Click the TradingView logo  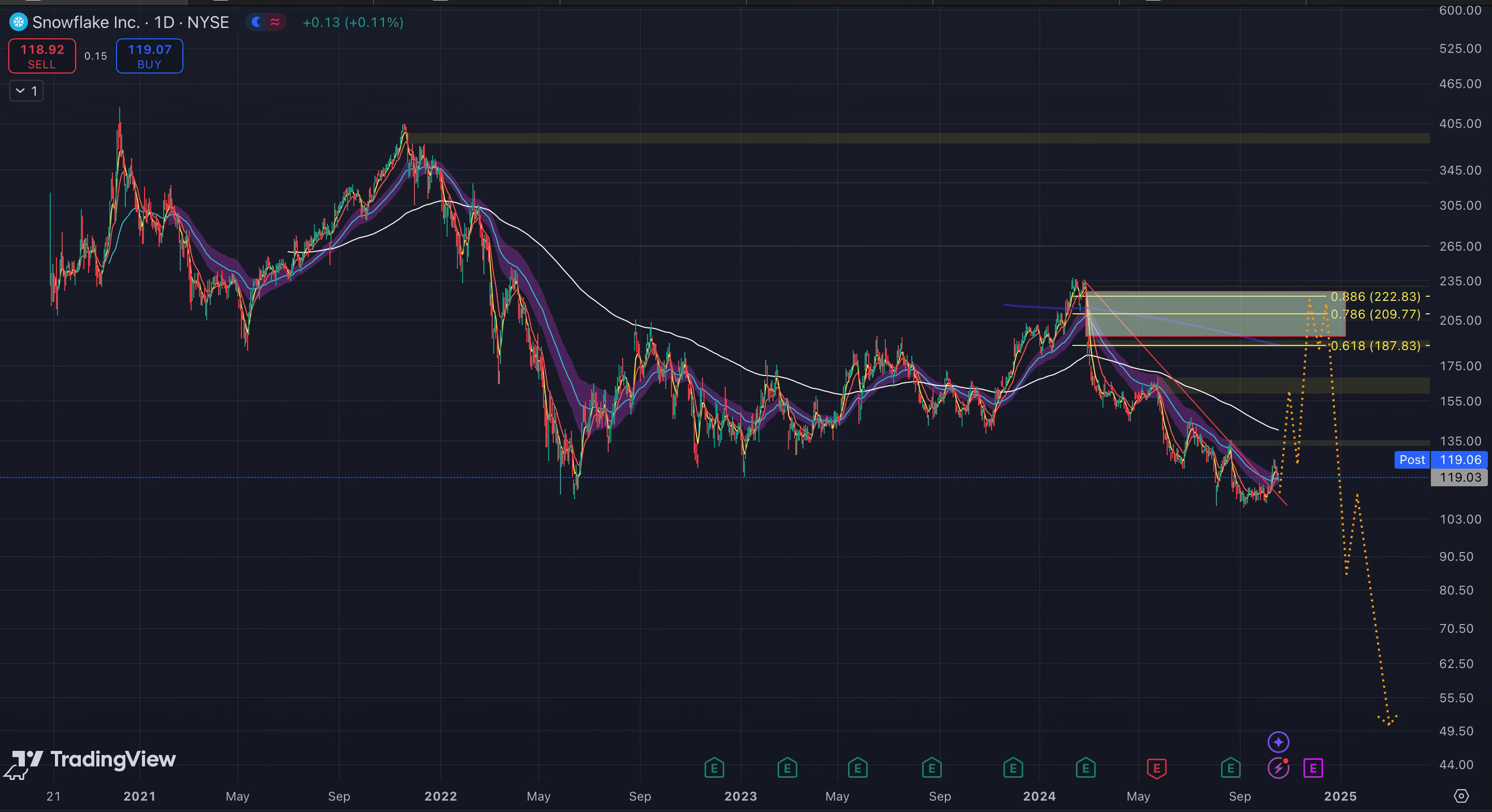click(94, 759)
